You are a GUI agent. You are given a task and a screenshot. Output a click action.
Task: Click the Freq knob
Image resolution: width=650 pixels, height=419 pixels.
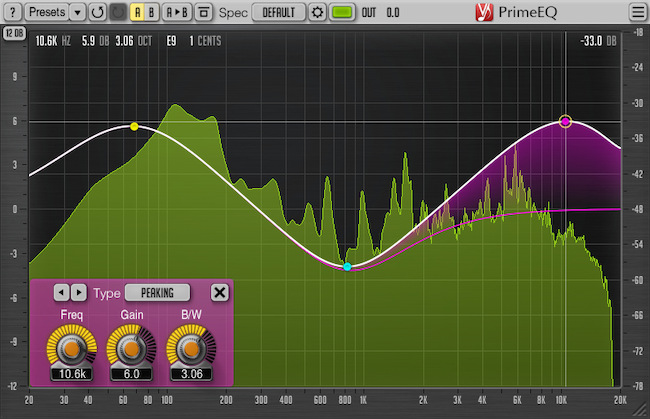(x=72, y=349)
